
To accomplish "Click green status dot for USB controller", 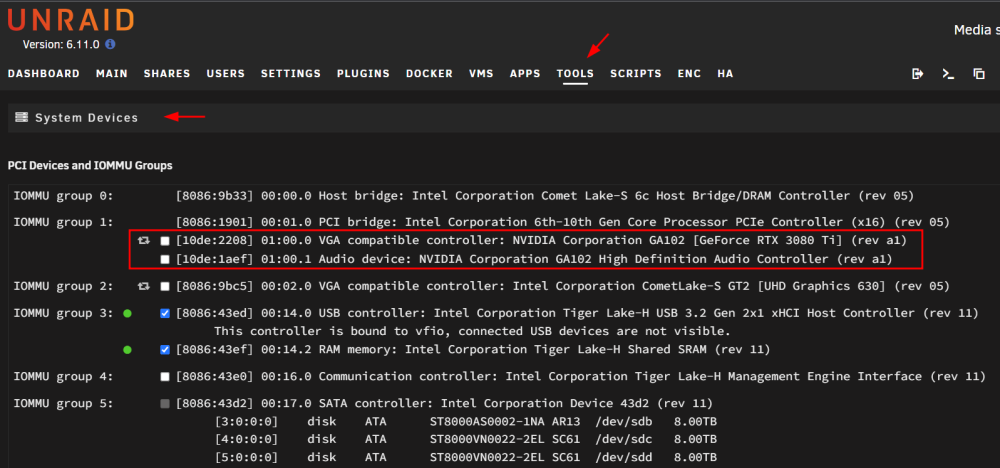I will pyautogui.click(x=128, y=313).
